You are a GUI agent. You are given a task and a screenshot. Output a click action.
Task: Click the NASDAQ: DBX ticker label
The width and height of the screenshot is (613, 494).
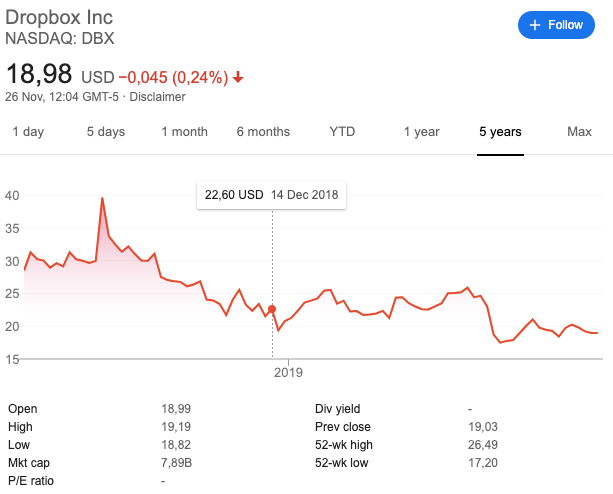point(60,38)
